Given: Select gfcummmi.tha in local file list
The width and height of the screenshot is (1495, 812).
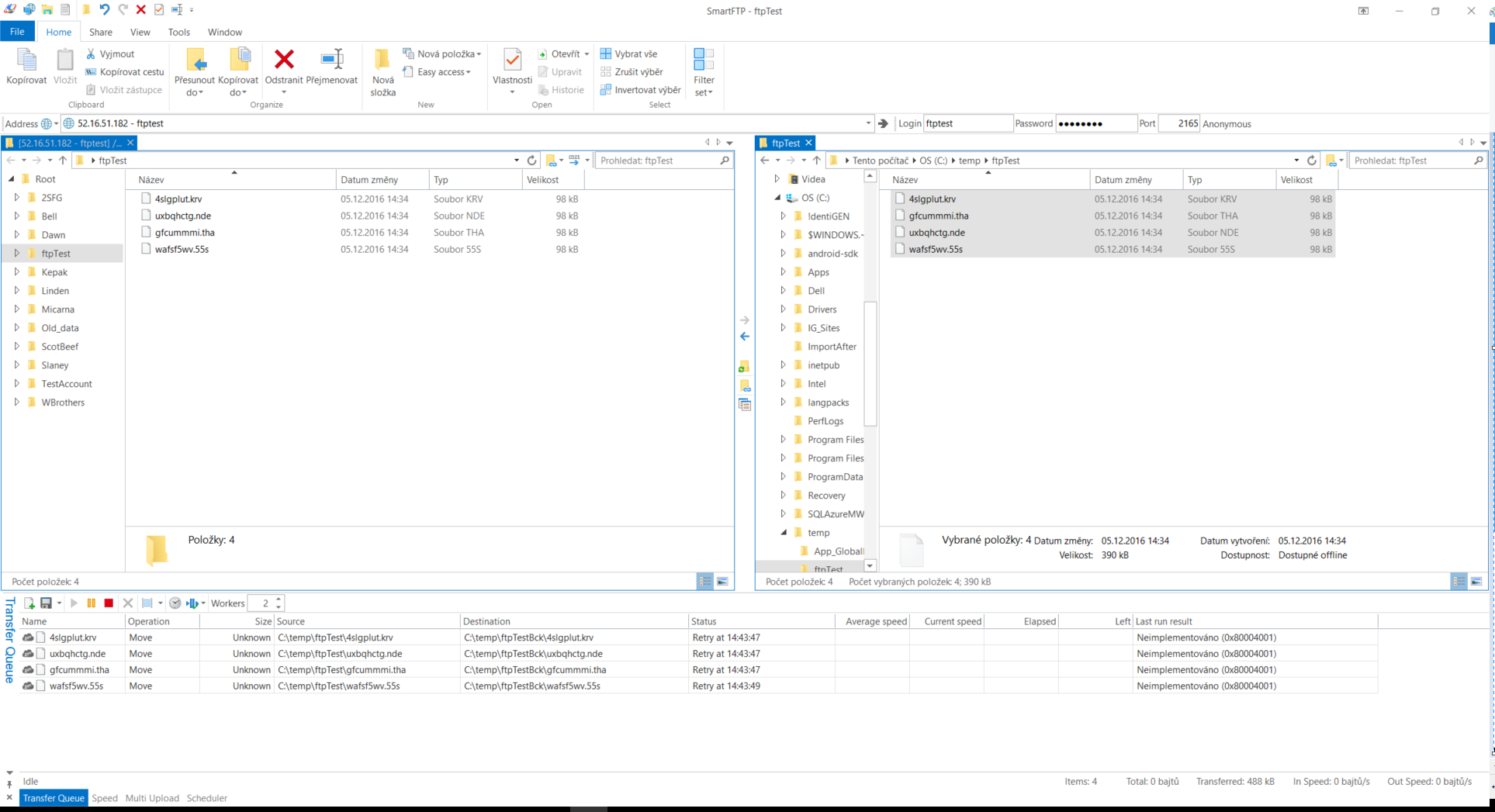Looking at the screenshot, I should pyautogui.click(x=939, y=216).
